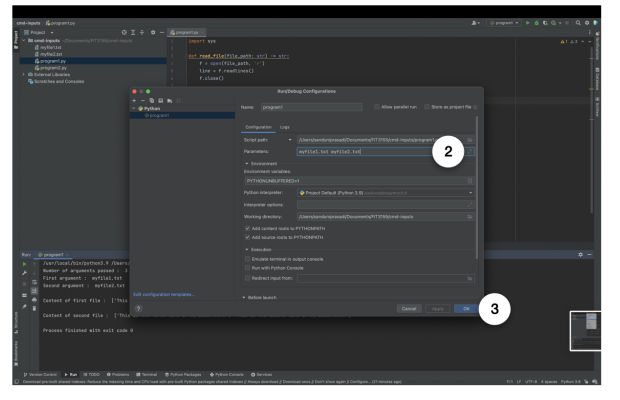Click the Parameters input field
This screenshot has width=620, height=400.
[385, 152]
